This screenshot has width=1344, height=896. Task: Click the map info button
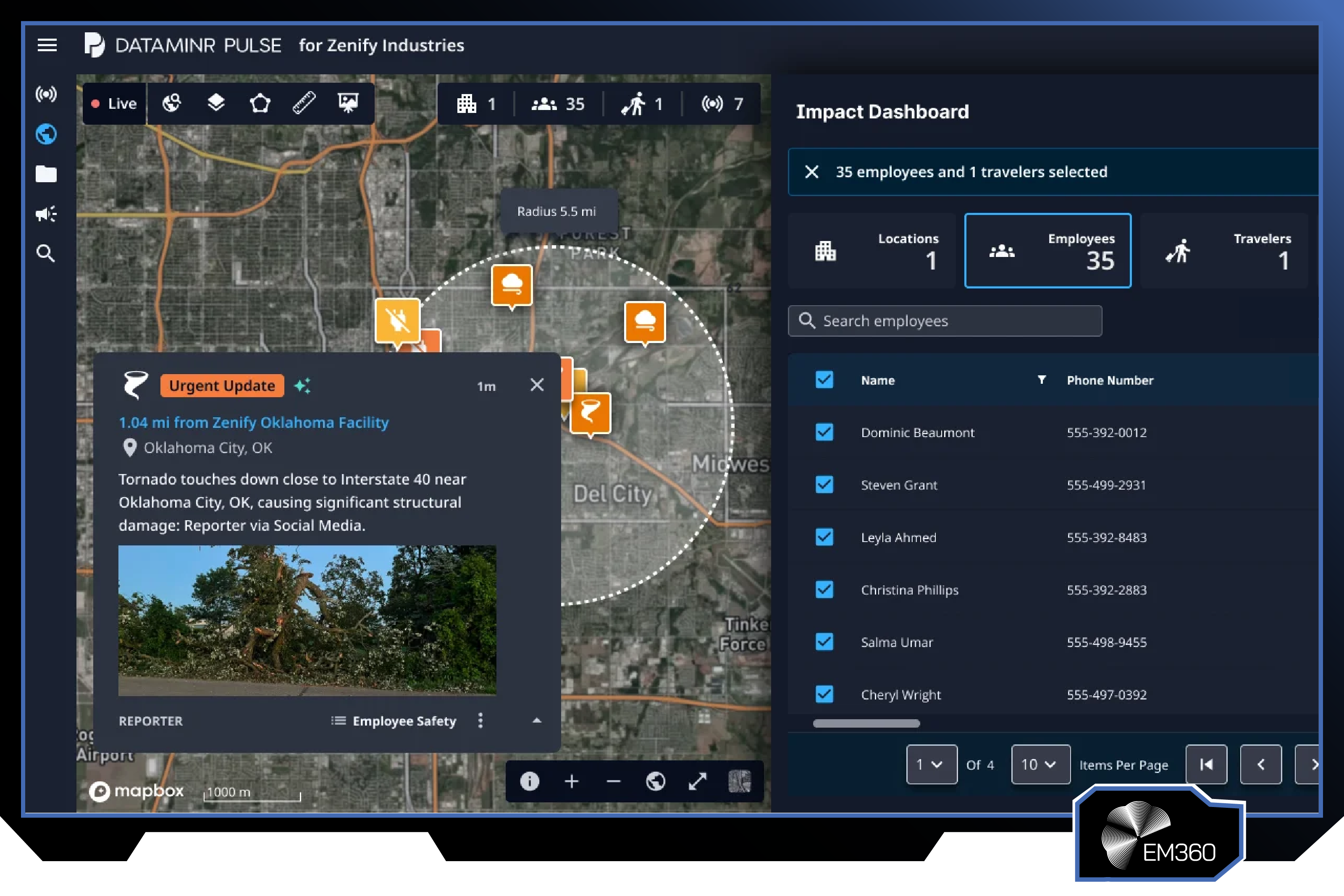tap(530, 781)
